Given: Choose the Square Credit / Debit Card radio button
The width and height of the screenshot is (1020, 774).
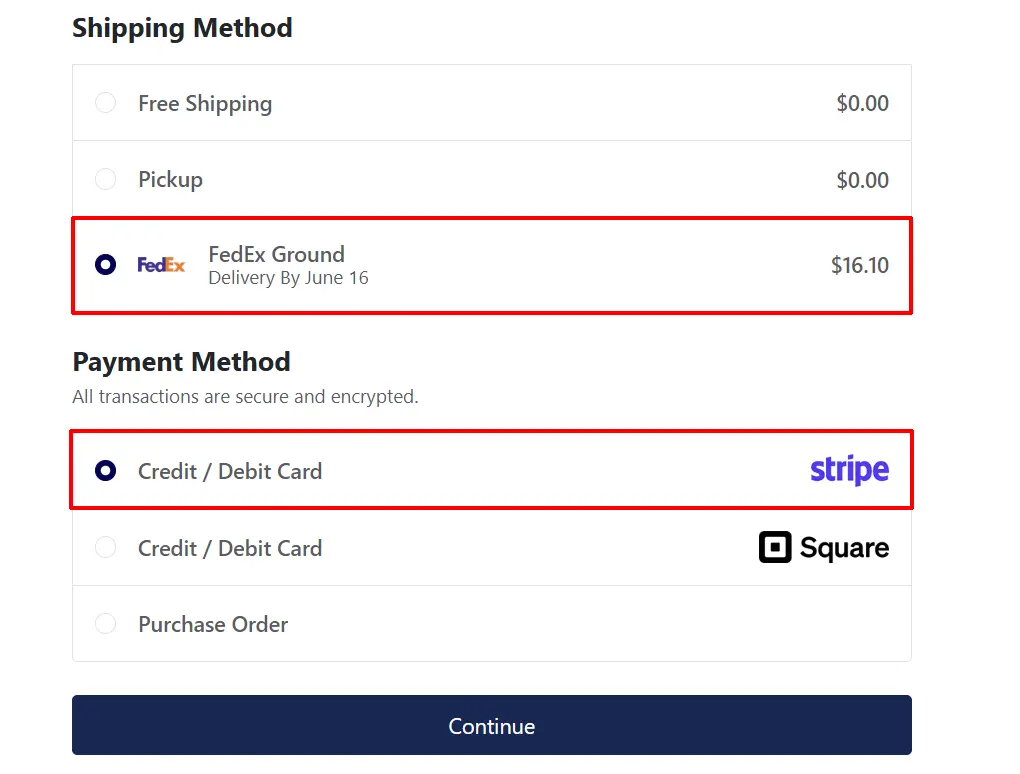Looking at the screenshot, I should click(x=105, y=547).
